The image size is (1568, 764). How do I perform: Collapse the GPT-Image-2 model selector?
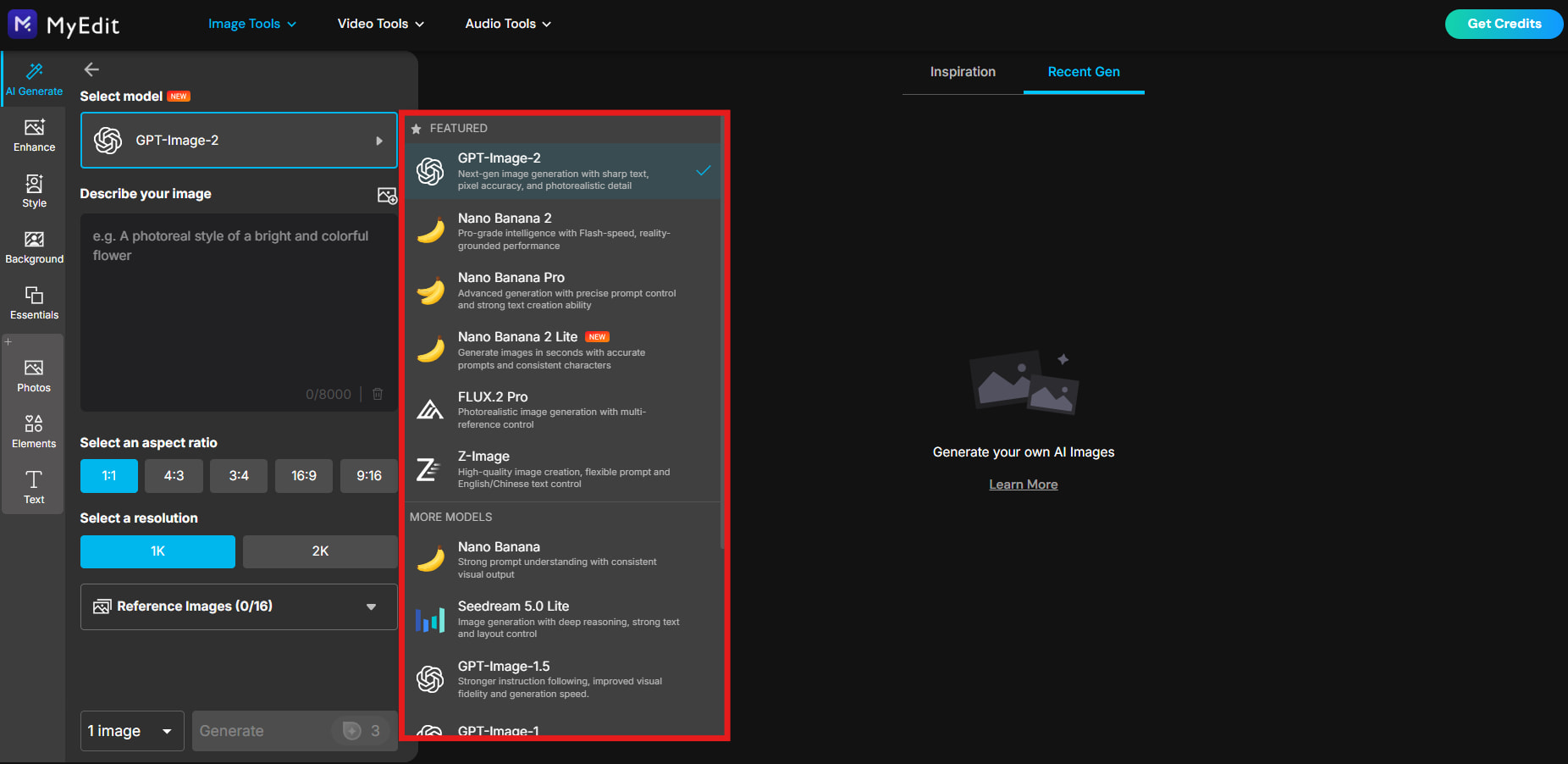coord(239,141)
